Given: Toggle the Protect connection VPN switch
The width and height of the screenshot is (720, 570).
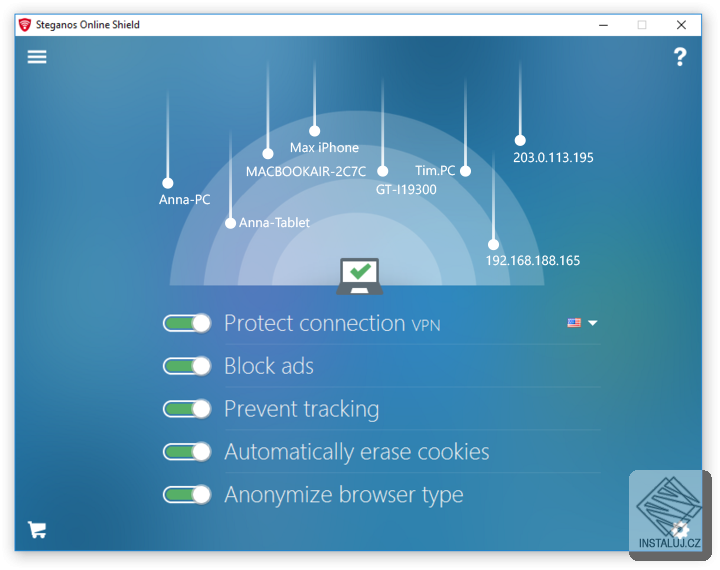Looking at the screenshot, I should coord(187,323).
